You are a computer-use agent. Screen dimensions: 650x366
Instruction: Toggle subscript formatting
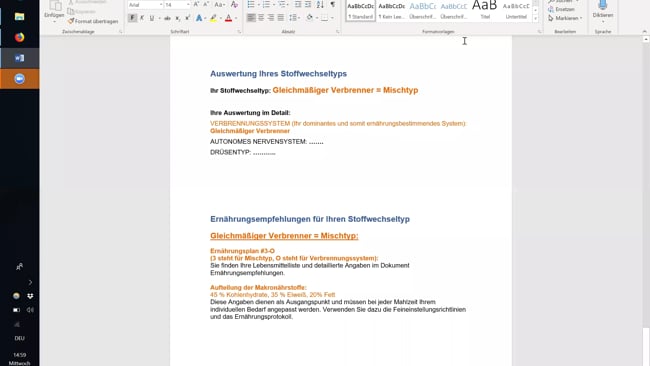(x=177, y=18)
